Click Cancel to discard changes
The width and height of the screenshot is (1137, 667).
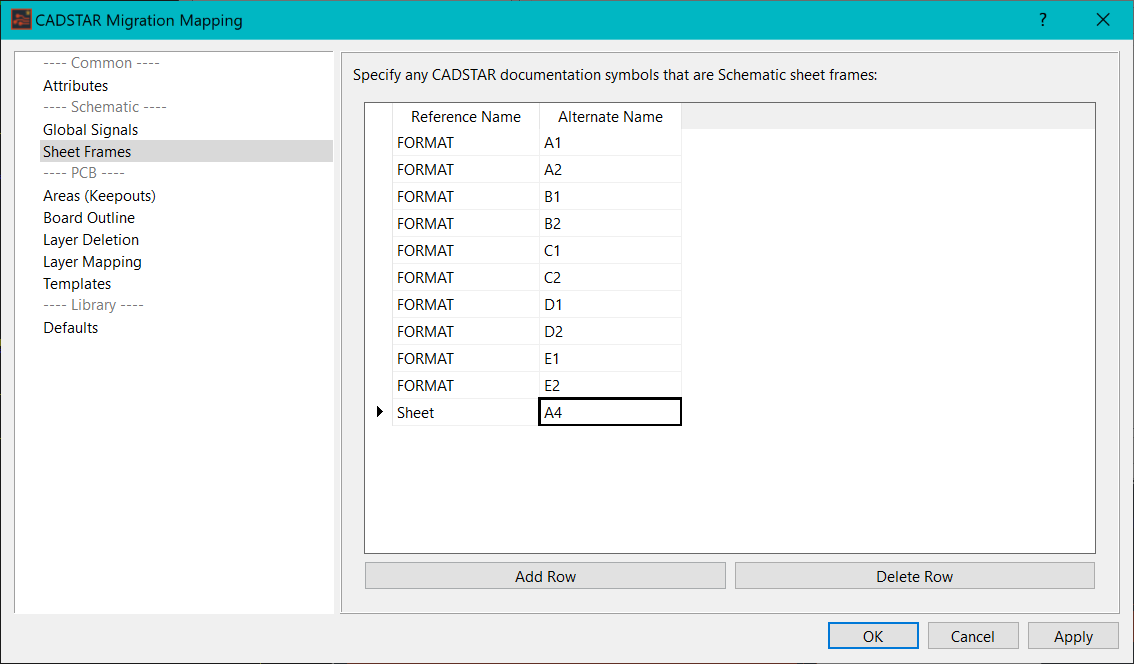[972, 637]
